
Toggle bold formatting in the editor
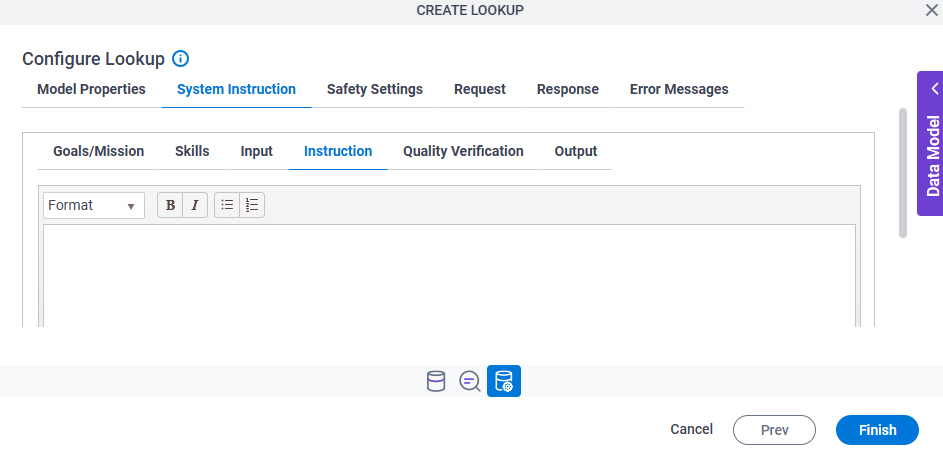point(170,205)
